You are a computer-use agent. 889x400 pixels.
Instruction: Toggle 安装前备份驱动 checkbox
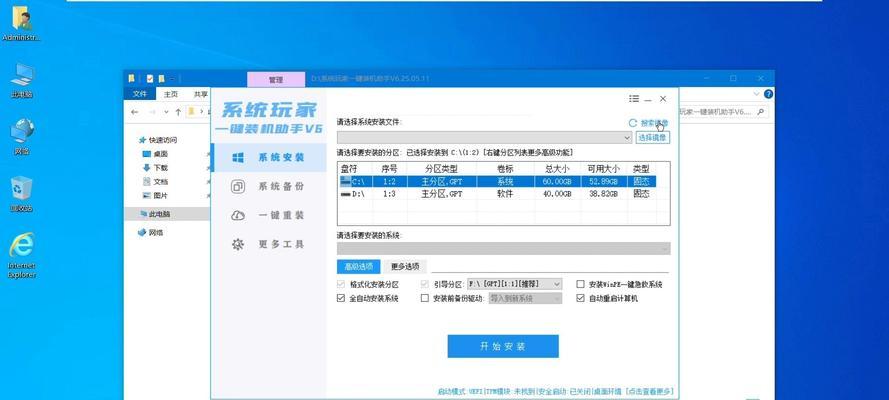pos(425,298)
